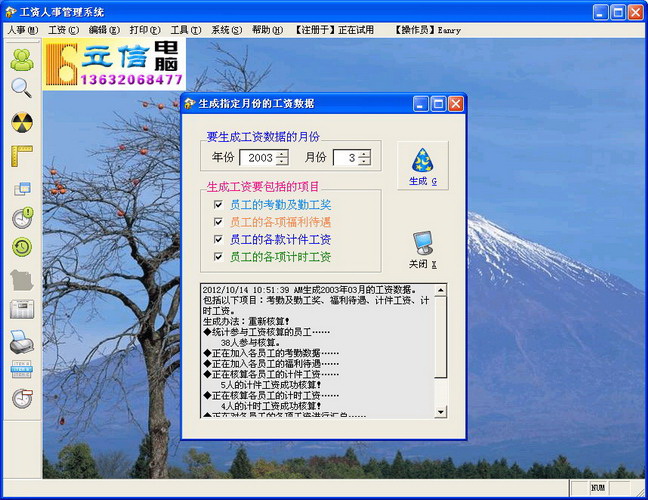
Task: Click the gray folder-shaped sidebar icon
Action: 22,280
